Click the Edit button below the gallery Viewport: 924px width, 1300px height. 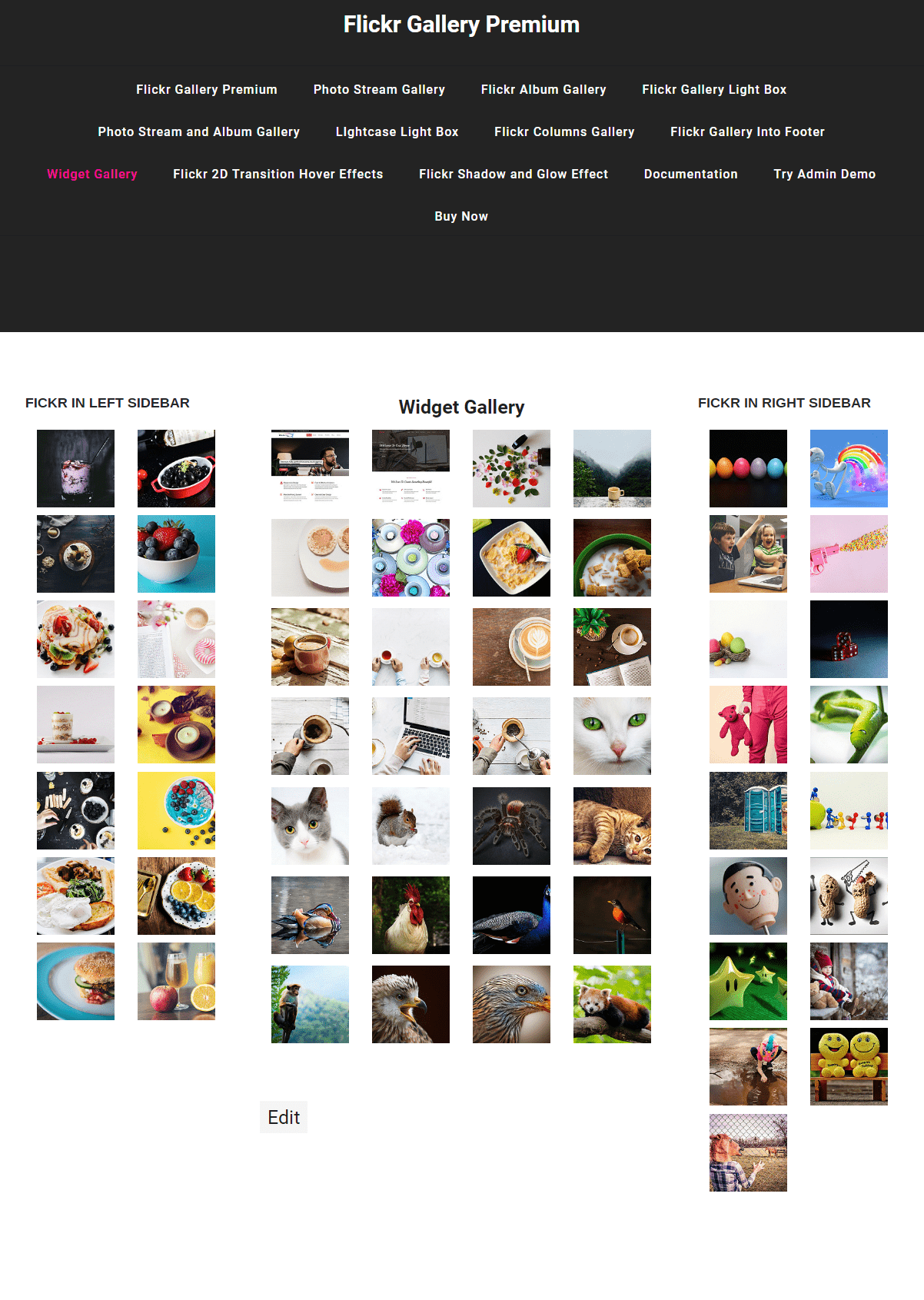coord(284,1117)
